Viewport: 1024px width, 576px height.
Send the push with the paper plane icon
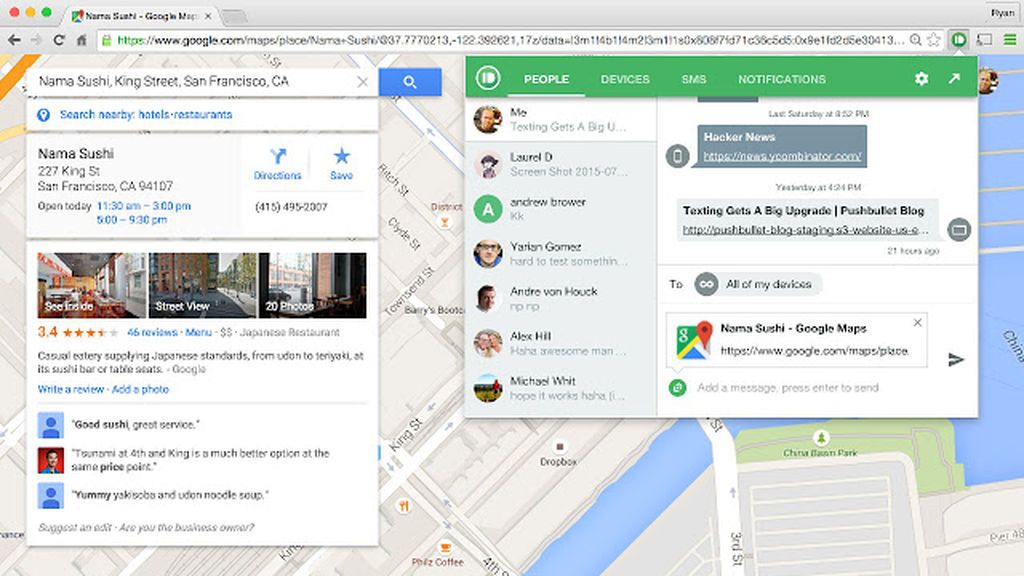coord(955,359)
